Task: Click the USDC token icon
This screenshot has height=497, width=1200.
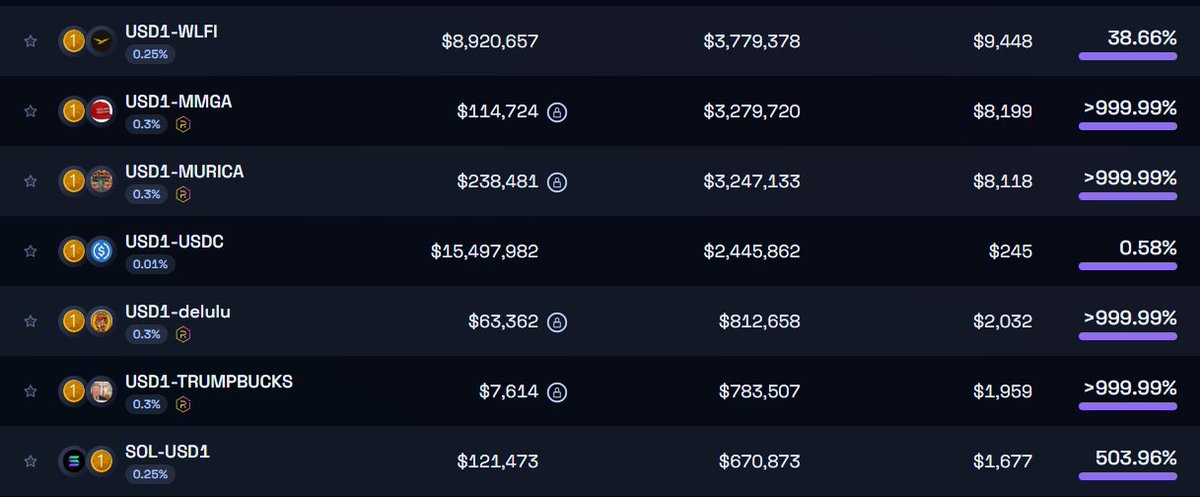Action: tap(101, 252)
